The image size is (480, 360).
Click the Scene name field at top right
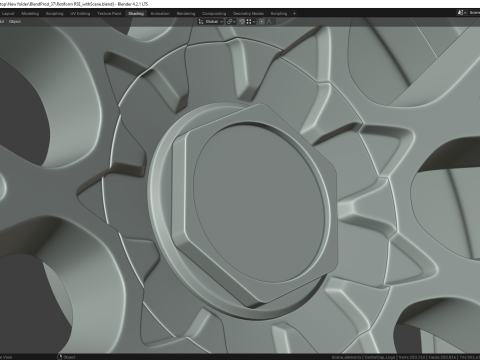click(474, 13)
